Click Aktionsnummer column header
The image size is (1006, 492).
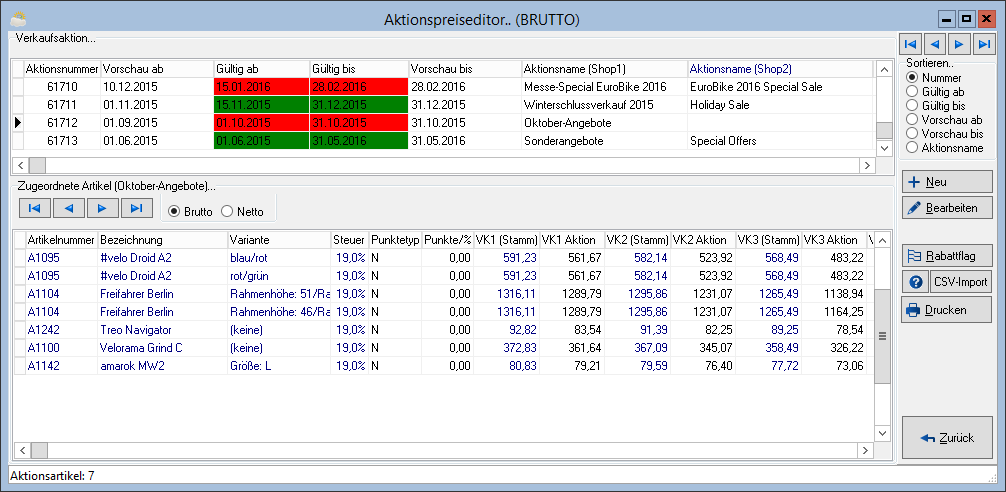tap(62, 69)
